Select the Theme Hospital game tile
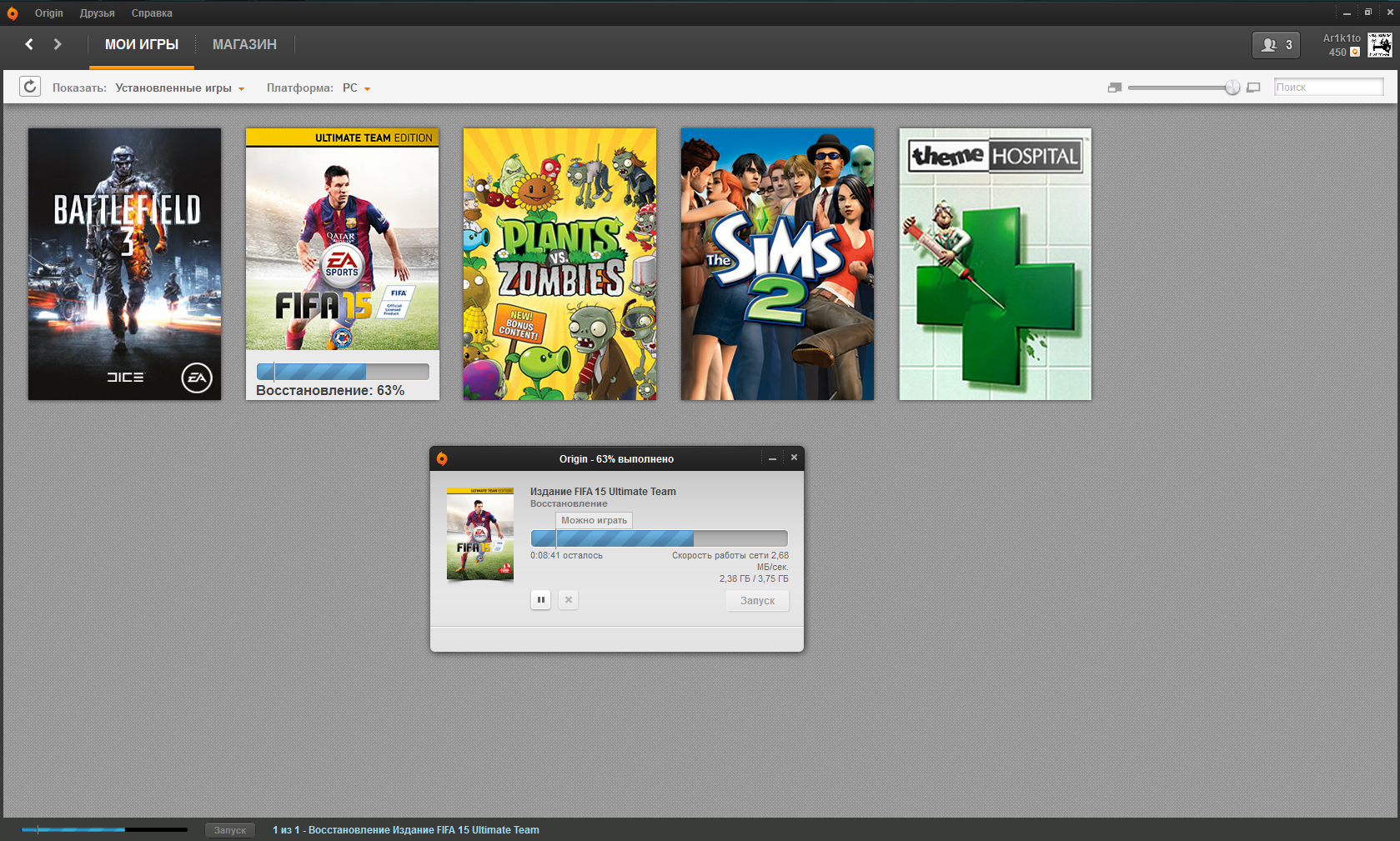 coord(996,264)
